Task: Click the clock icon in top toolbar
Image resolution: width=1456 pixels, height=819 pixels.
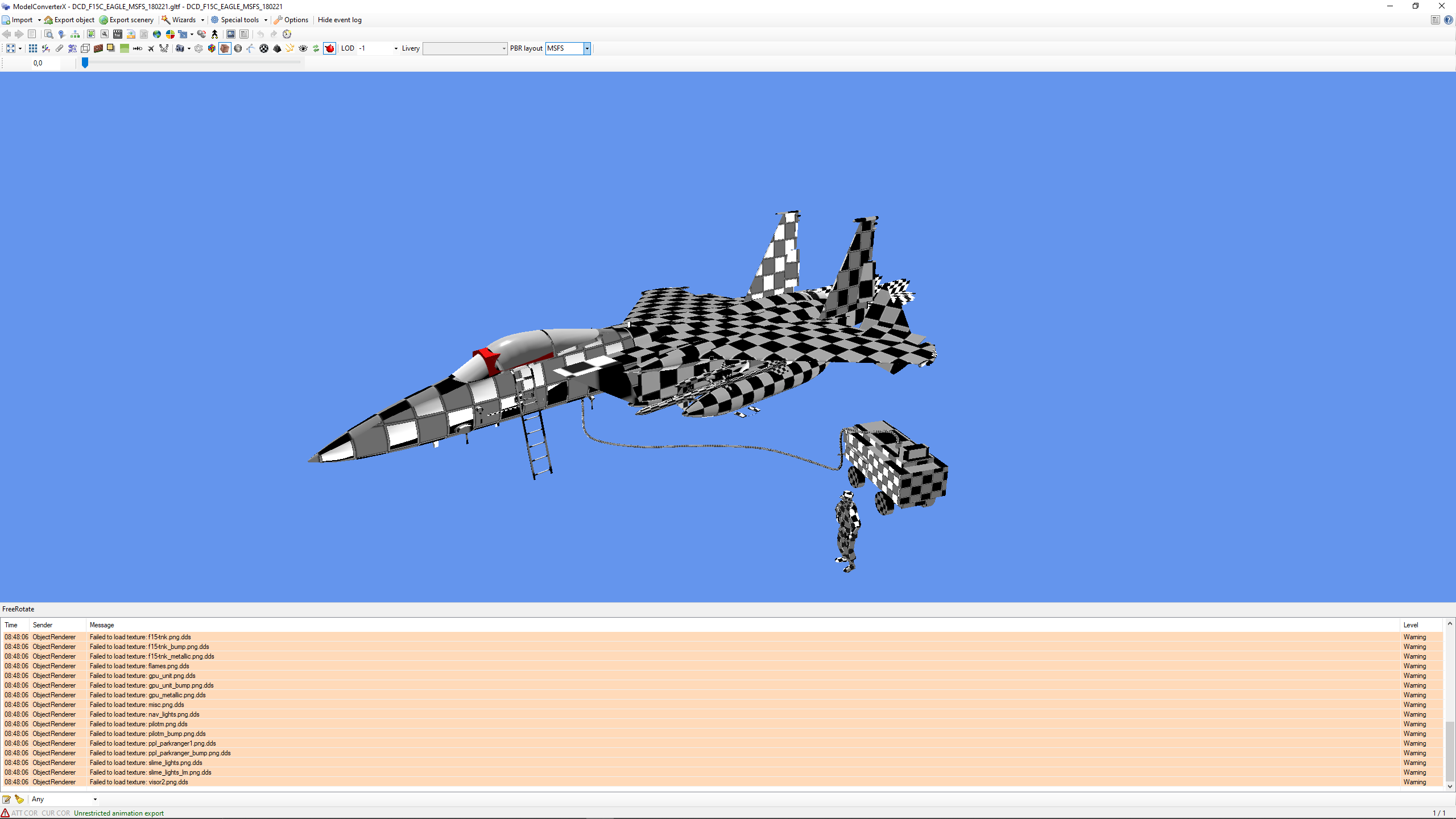Action: (287, 34)
